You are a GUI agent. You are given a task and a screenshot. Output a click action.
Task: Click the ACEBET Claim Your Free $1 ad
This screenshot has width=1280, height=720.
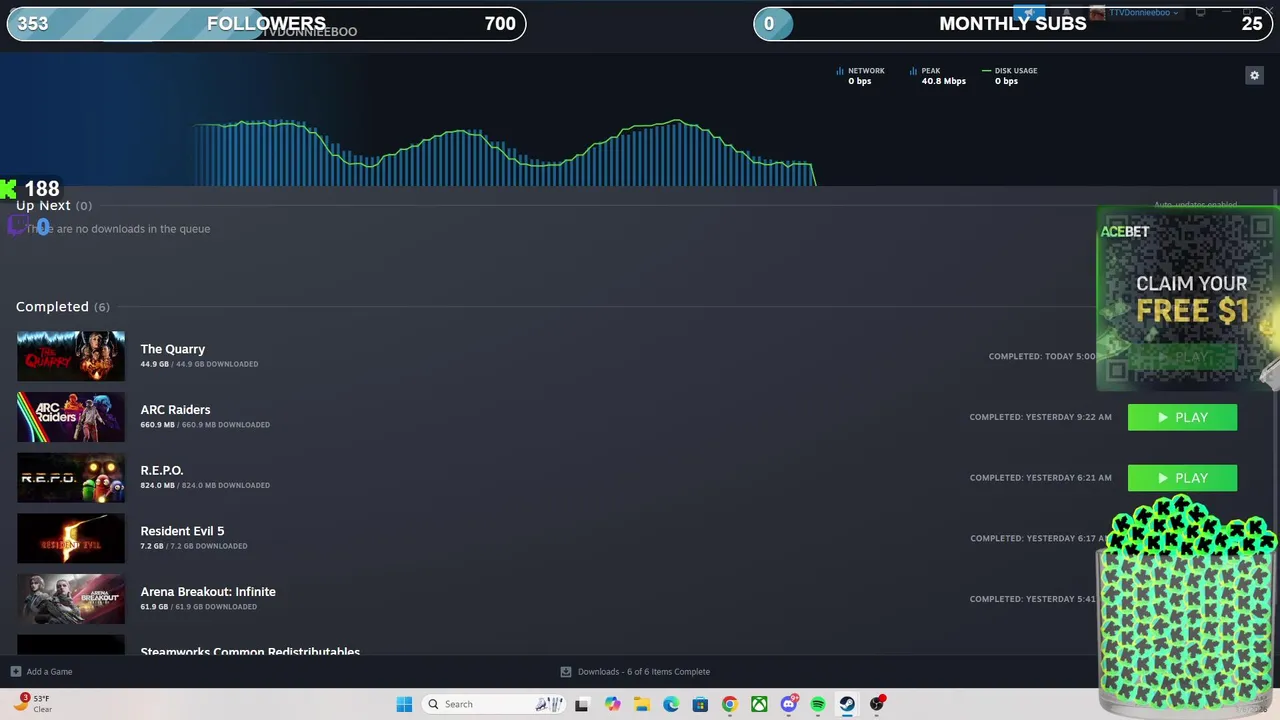[1188, 298]
